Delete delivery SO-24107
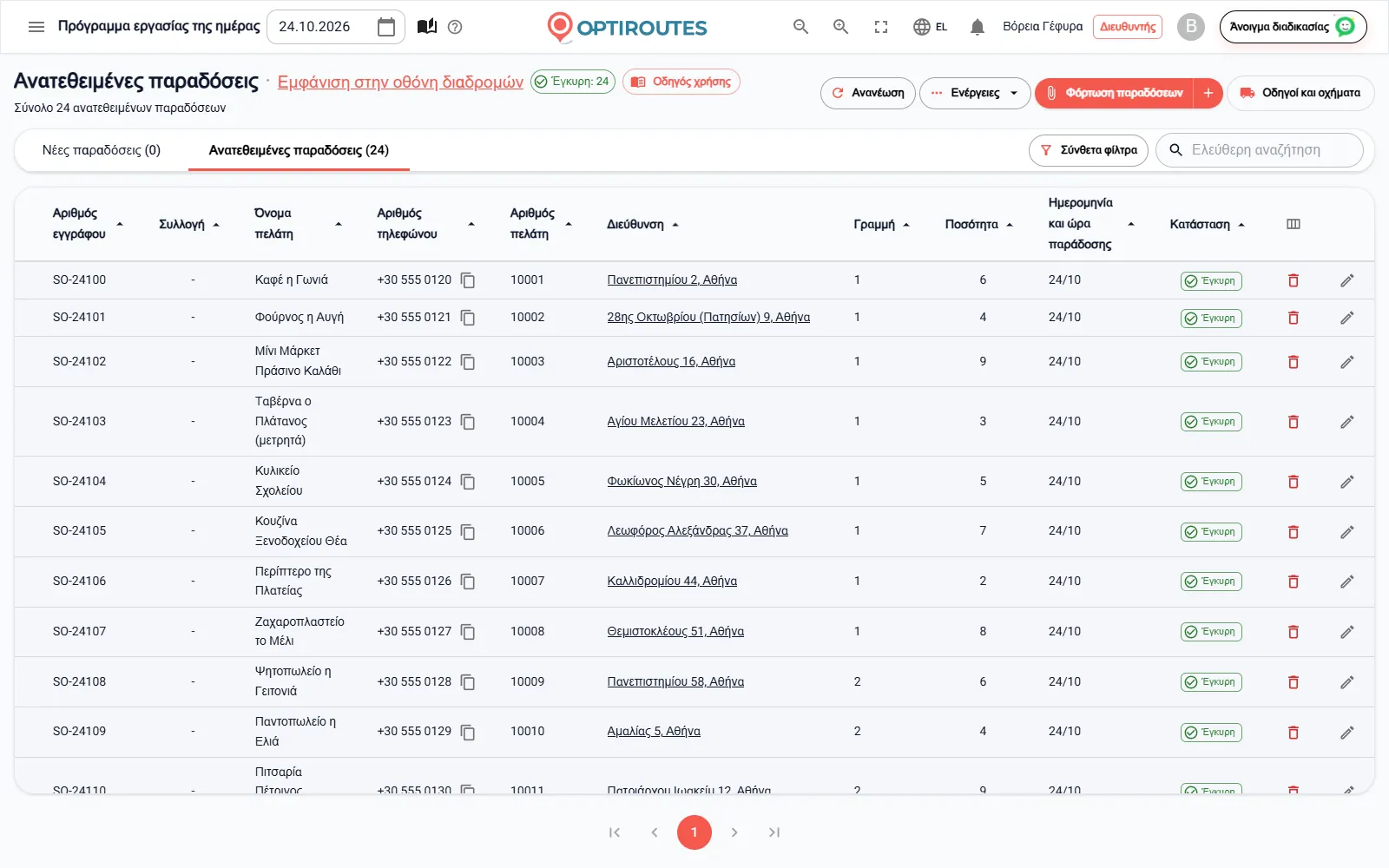This screenshot has width=1389, height=868. (x=1294, y=632)
